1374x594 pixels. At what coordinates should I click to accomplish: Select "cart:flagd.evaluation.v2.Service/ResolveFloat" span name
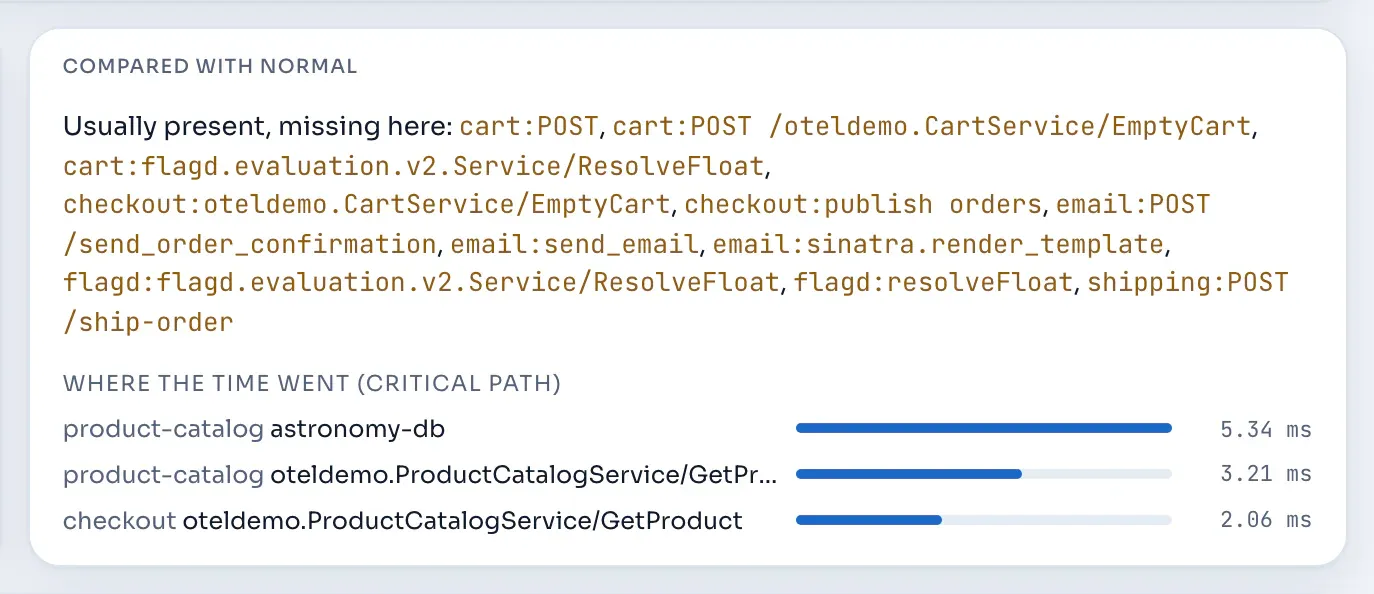[414, 166]
